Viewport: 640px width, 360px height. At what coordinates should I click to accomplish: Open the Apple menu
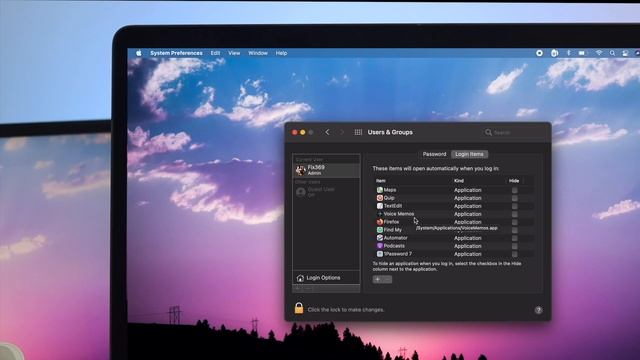click(139, 53)
